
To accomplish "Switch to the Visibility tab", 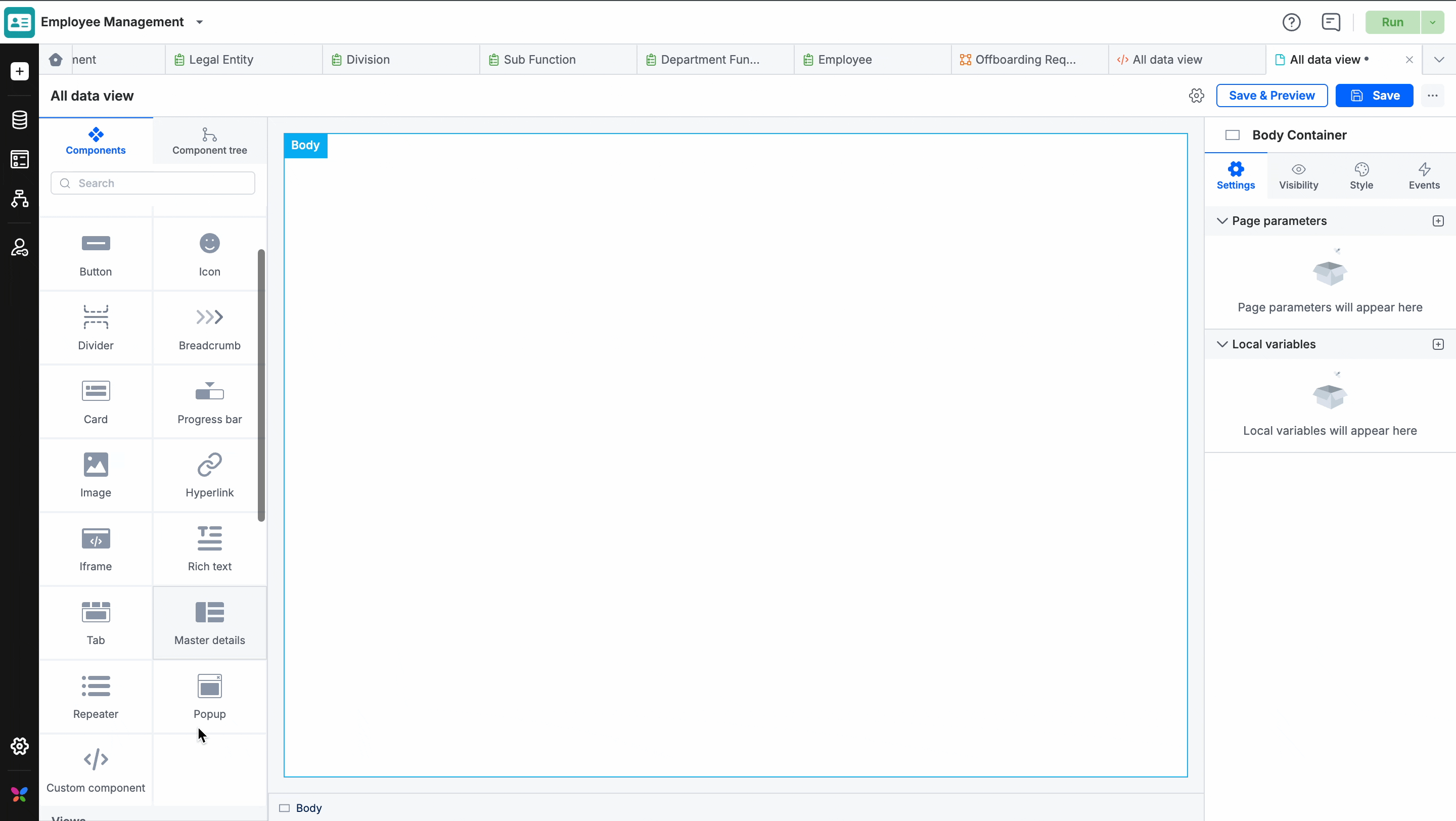I will click(x=1298, y=176).
